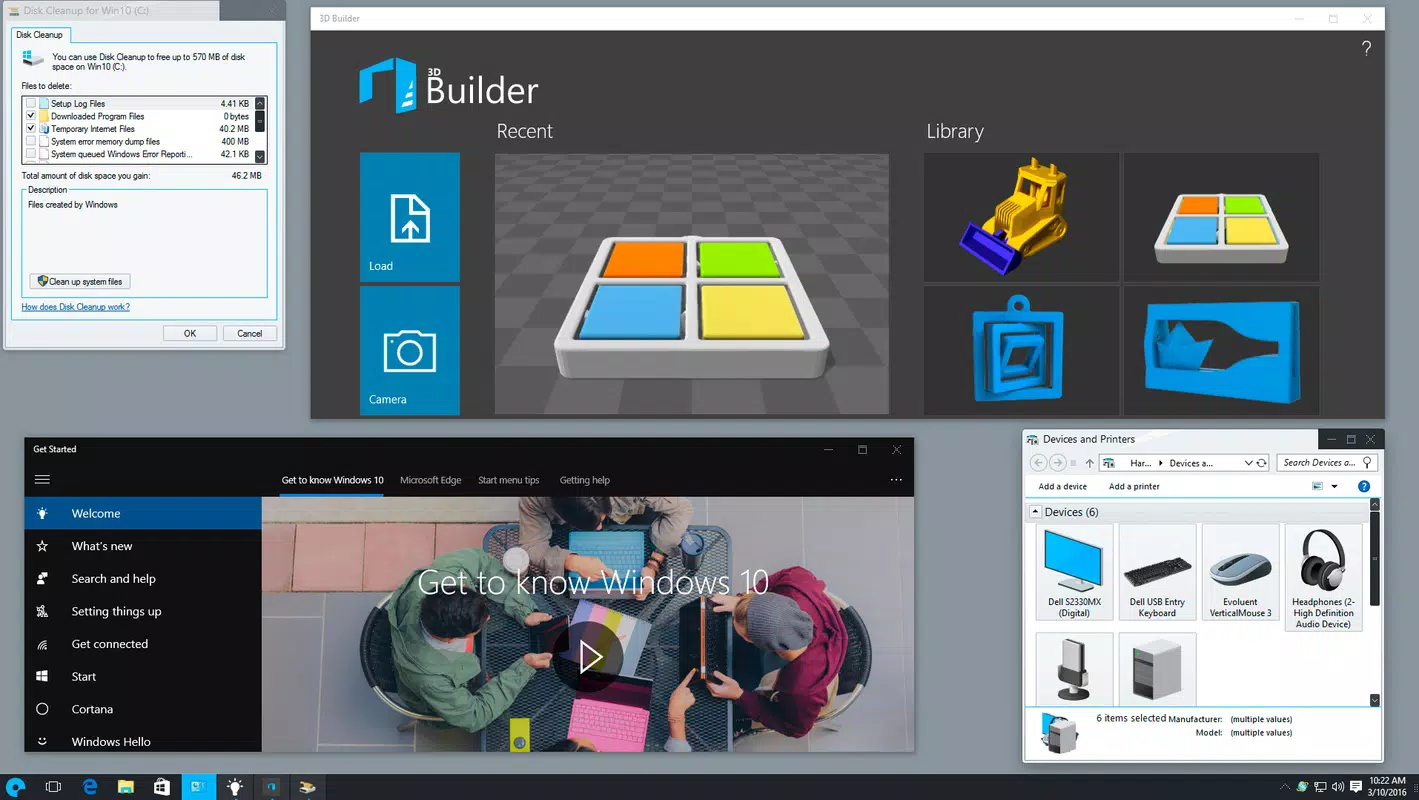Go back in Devices and Printers
Screen dimensions: 1419x800
coord(1038,463)
